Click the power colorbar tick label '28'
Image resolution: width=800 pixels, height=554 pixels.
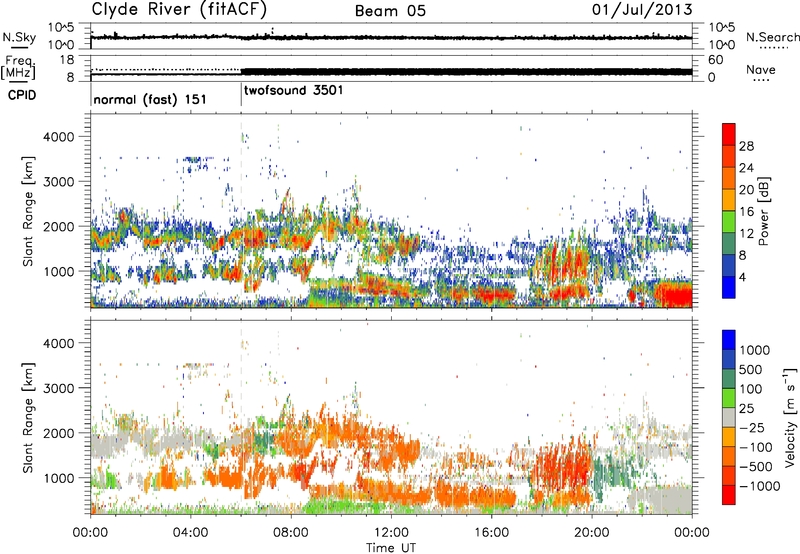click(x=746, y=146)
